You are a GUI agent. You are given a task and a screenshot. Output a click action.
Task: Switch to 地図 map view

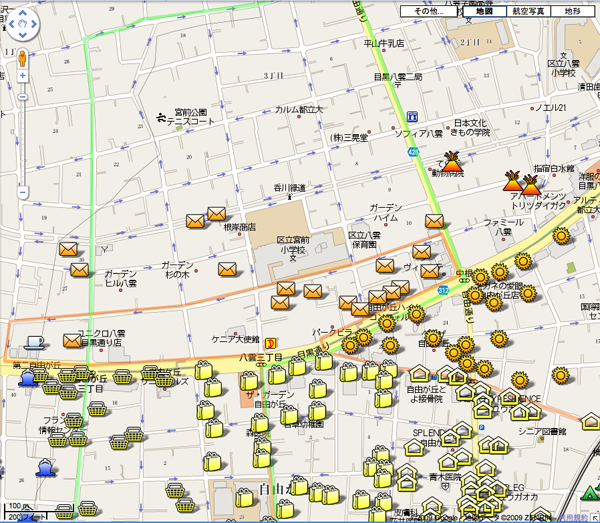484,11
